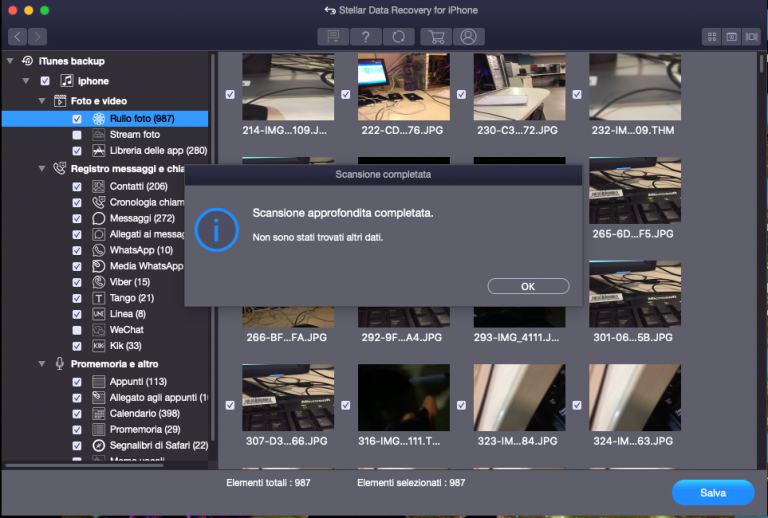This screenshot has height=518, width=768.
Task: Click the Salva button
Action: coord(713,493)
